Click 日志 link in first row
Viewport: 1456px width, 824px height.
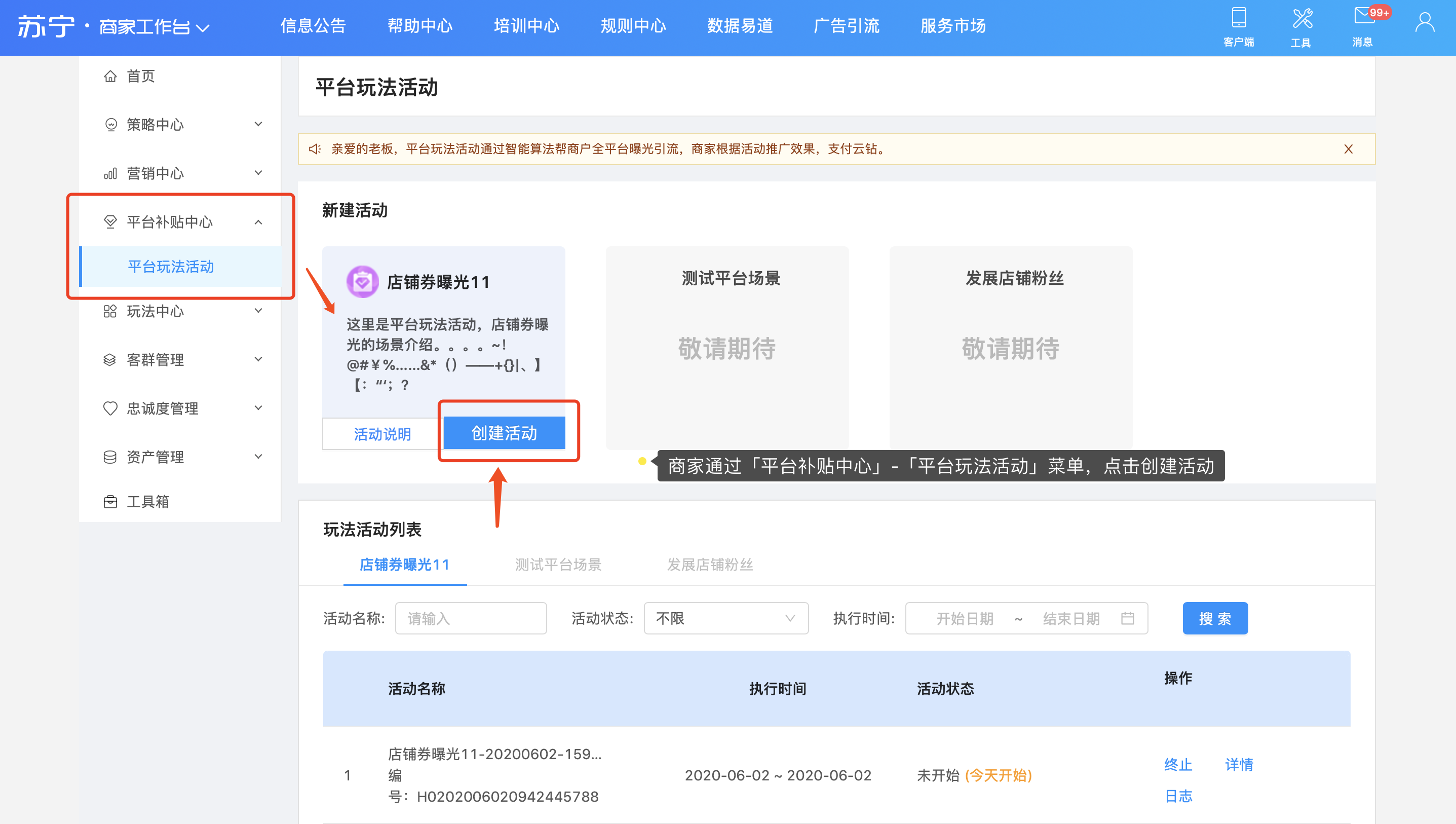1178,797
